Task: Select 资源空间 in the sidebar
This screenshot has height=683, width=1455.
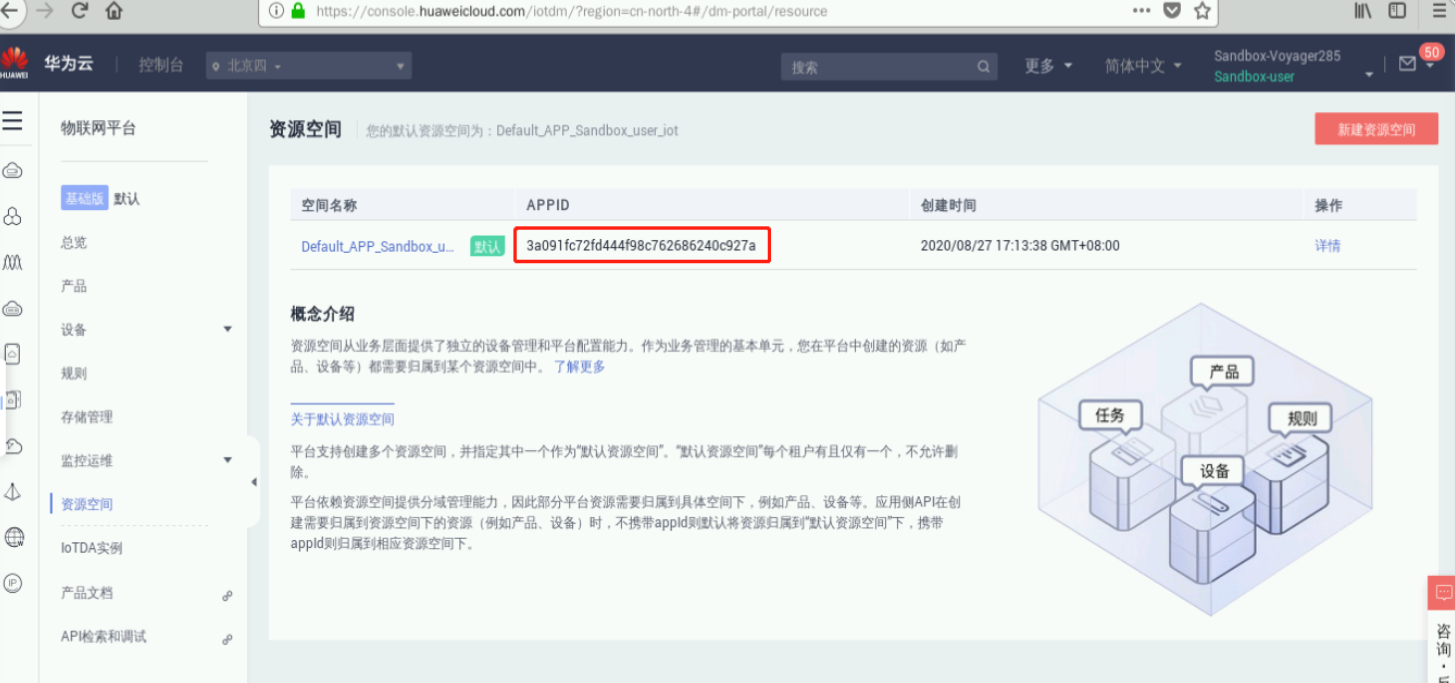Action: [x=87, y=504]
